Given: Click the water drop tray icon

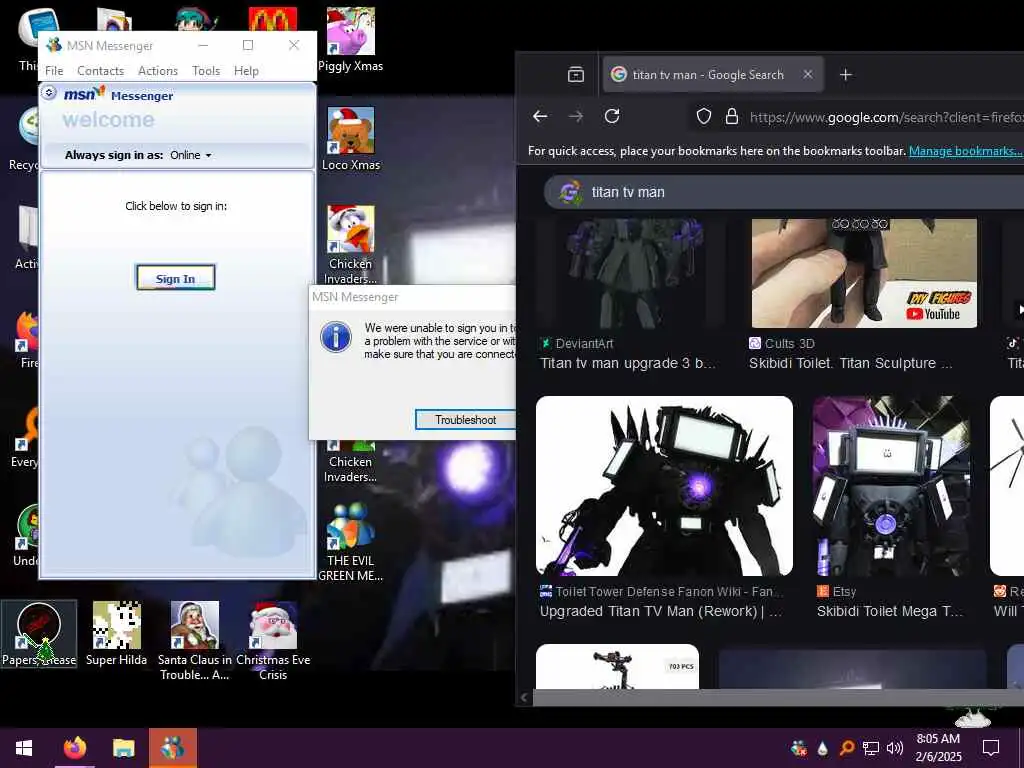Looking at the screenshot, I should [823, 748].
